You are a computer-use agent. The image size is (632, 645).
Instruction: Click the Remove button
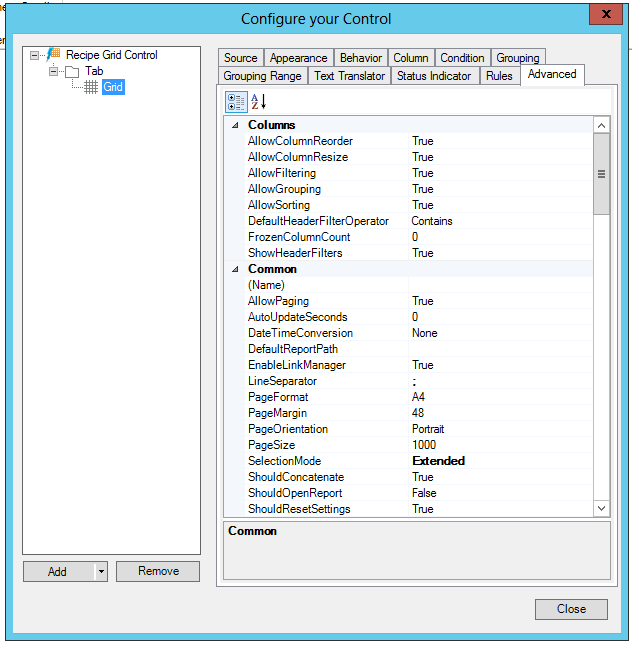[x=158, y=571]
